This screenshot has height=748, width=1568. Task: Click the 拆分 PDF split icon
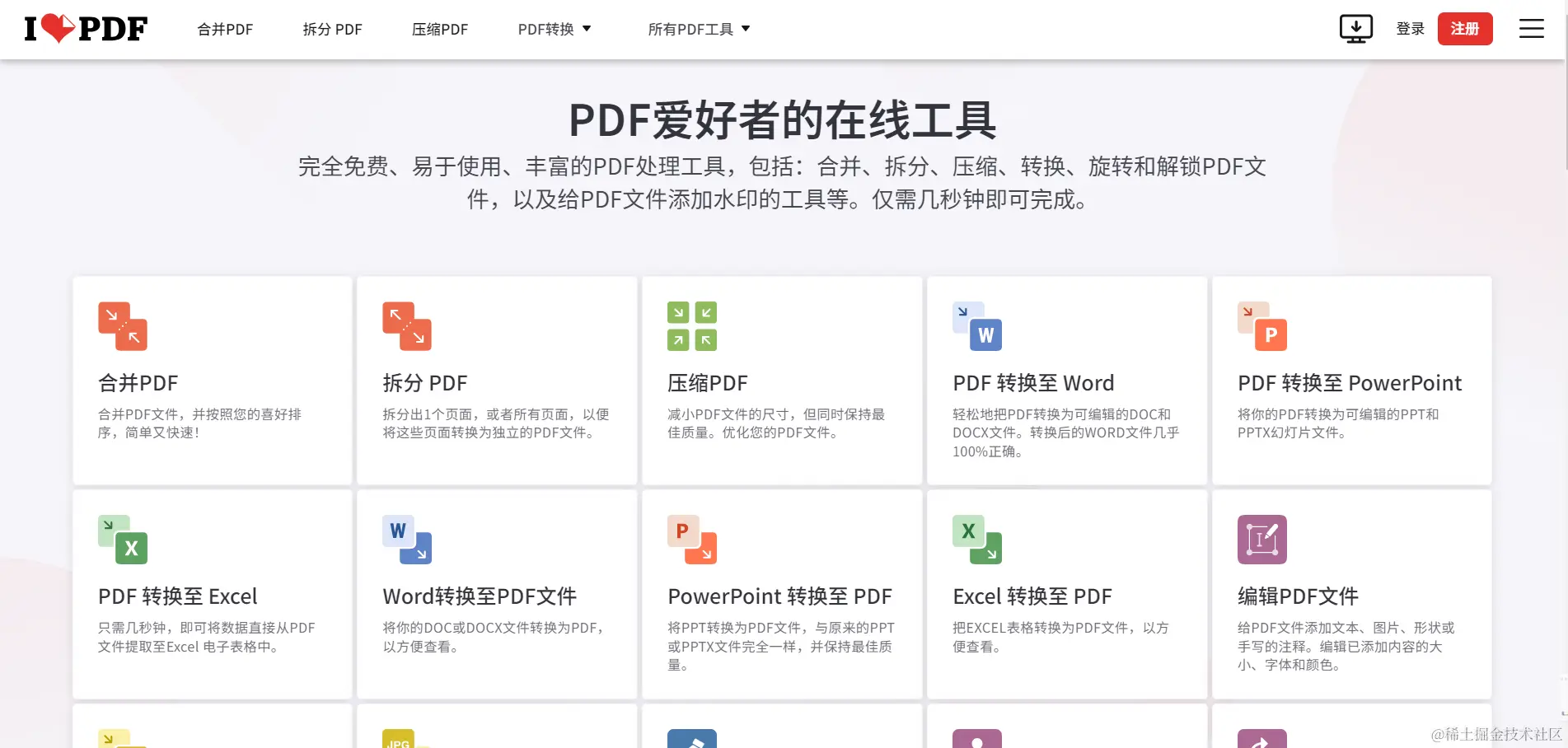[407, 326]
